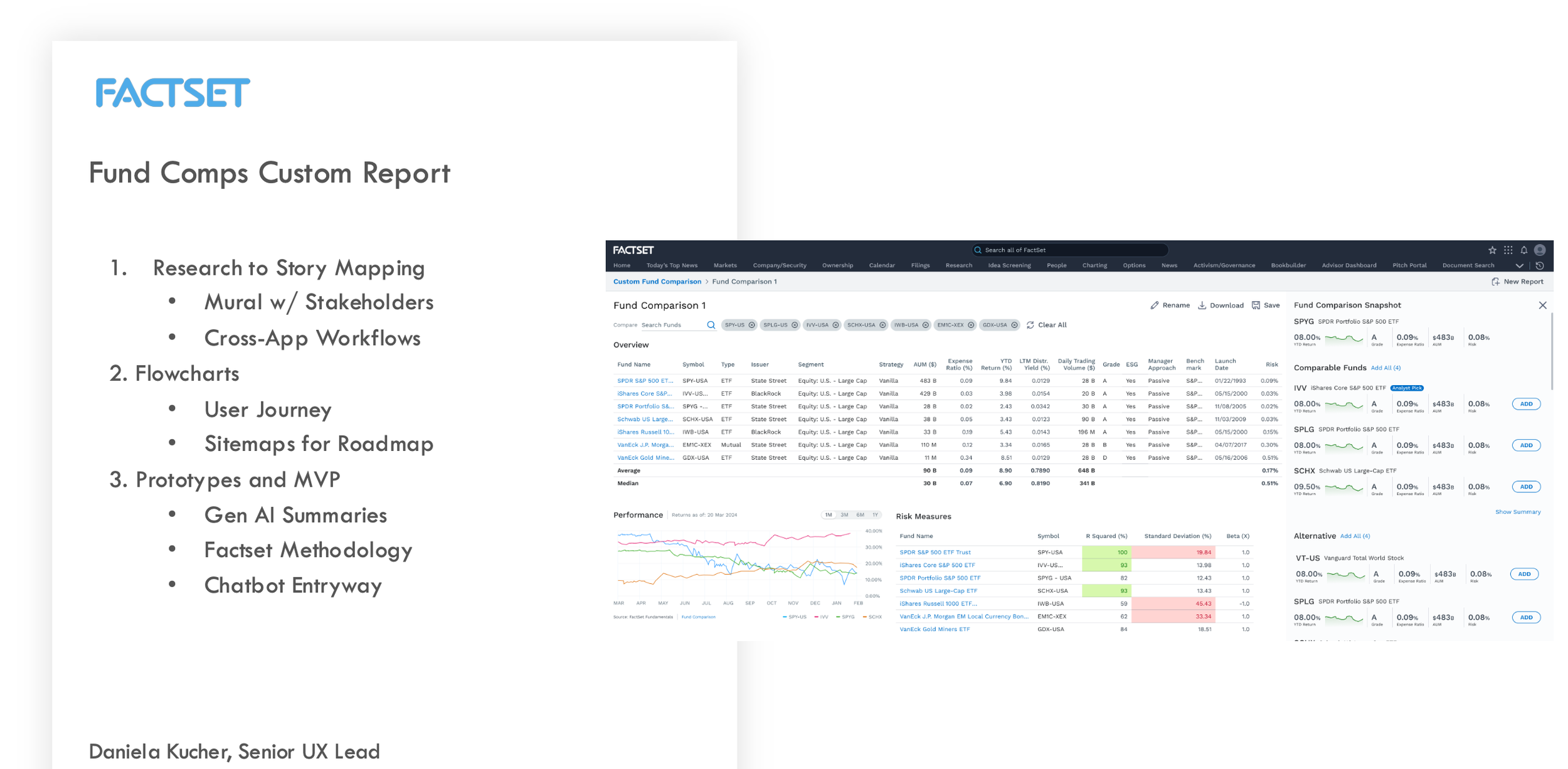Open Today's Top News menu
This screenshot has width=1568, height=769.
(672, 265)
